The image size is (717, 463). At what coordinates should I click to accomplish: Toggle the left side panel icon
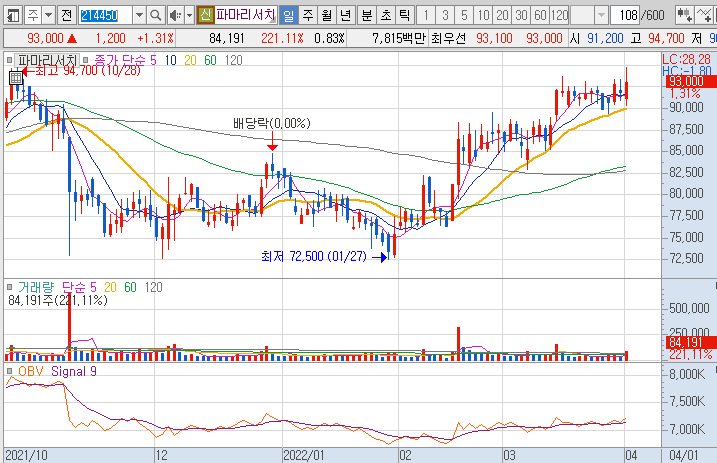(x=13, y=16)
